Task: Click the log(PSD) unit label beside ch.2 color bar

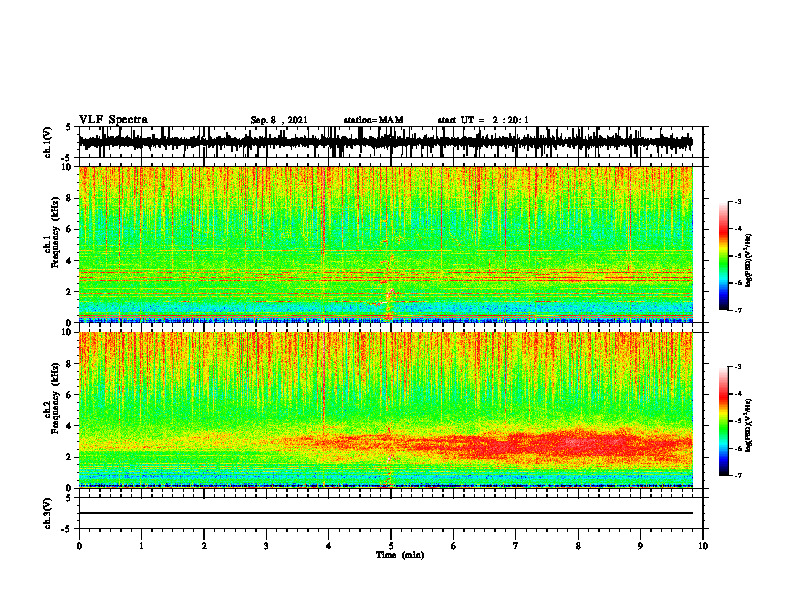Action: pos(749,425)
